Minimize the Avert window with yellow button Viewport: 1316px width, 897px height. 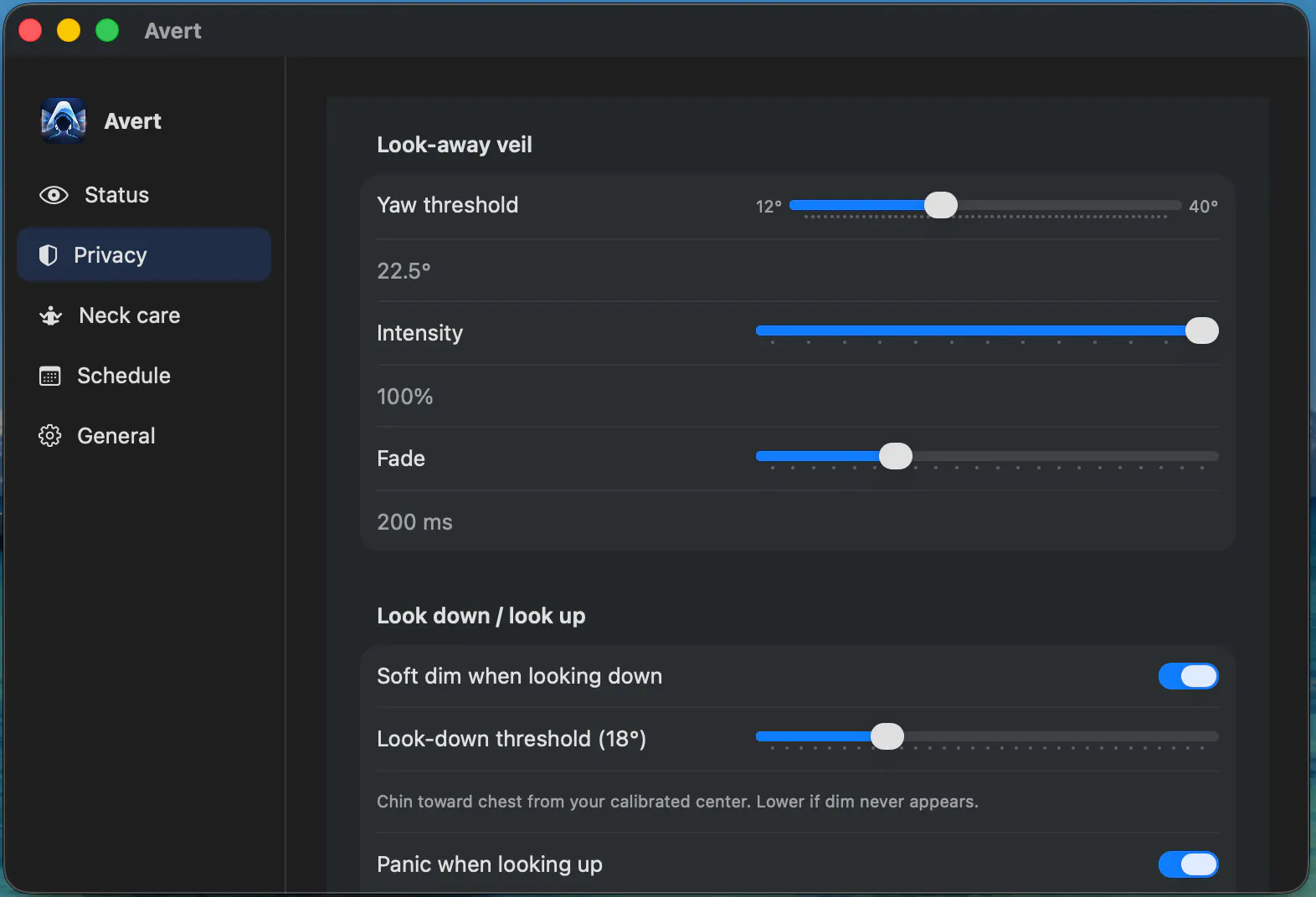(69, 31)
